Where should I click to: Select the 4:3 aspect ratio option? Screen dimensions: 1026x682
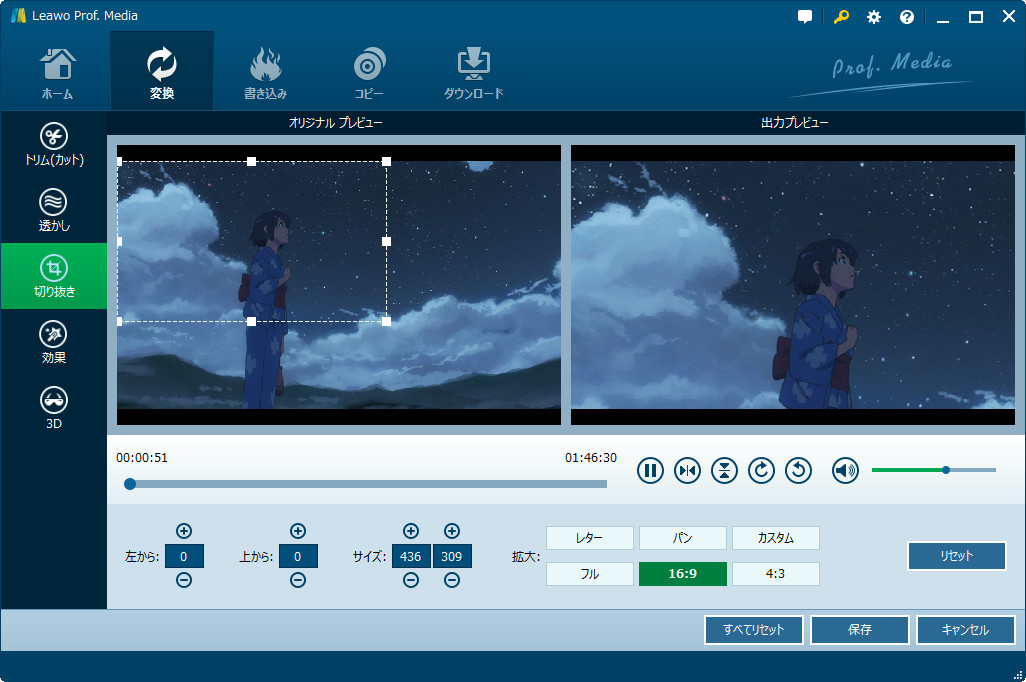pyautogui.click(x=775, y=574)
